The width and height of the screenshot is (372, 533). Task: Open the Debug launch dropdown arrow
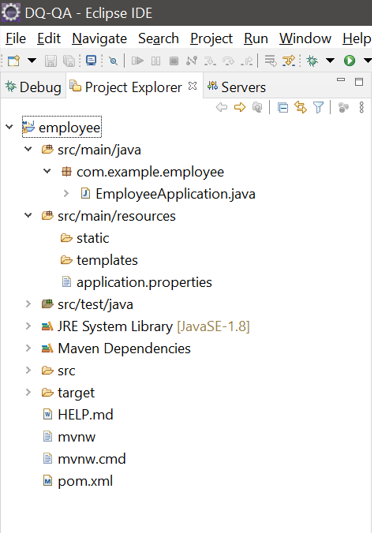(x=330, y=61)
